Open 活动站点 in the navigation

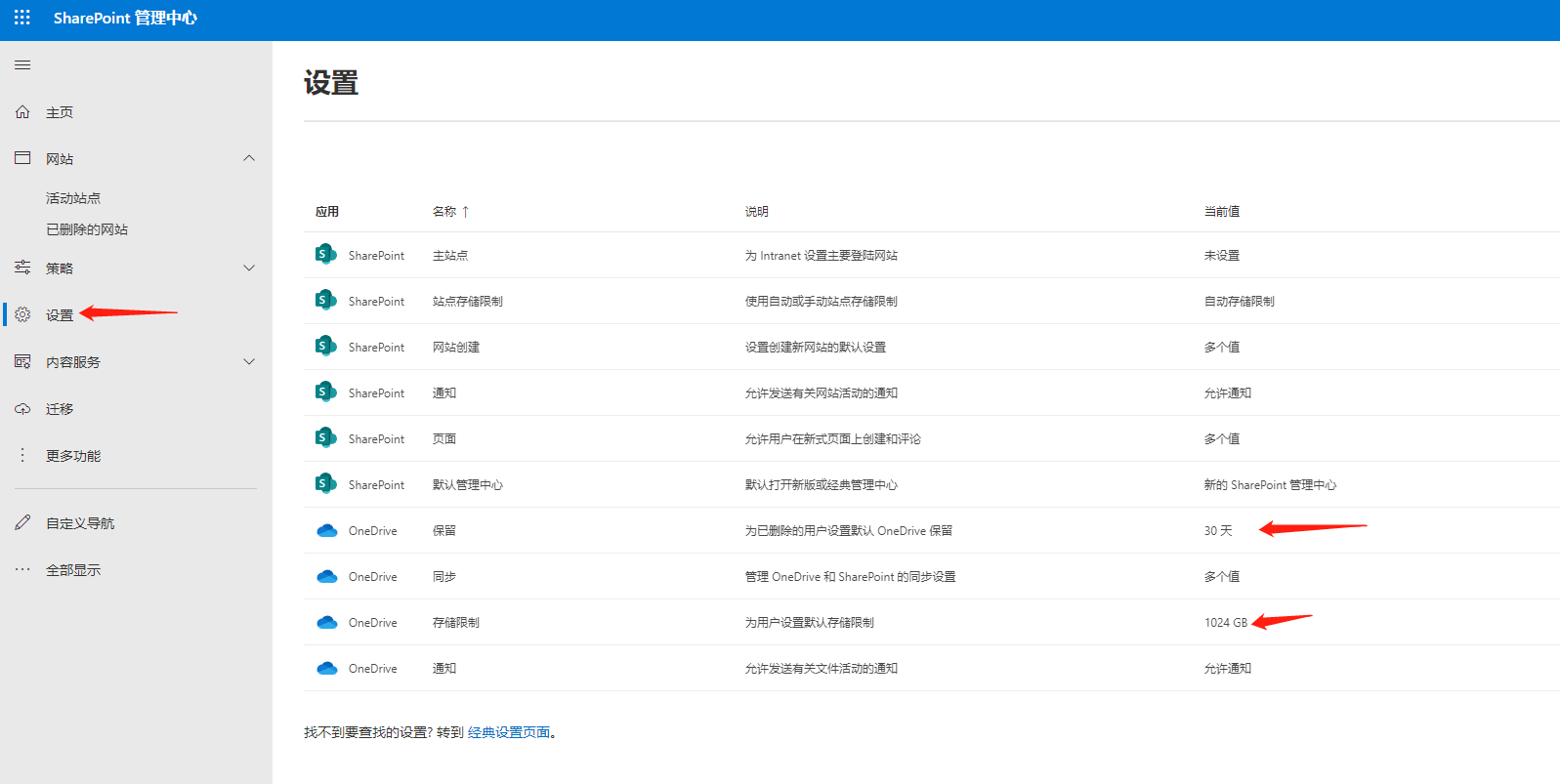(x=73, y=198)
